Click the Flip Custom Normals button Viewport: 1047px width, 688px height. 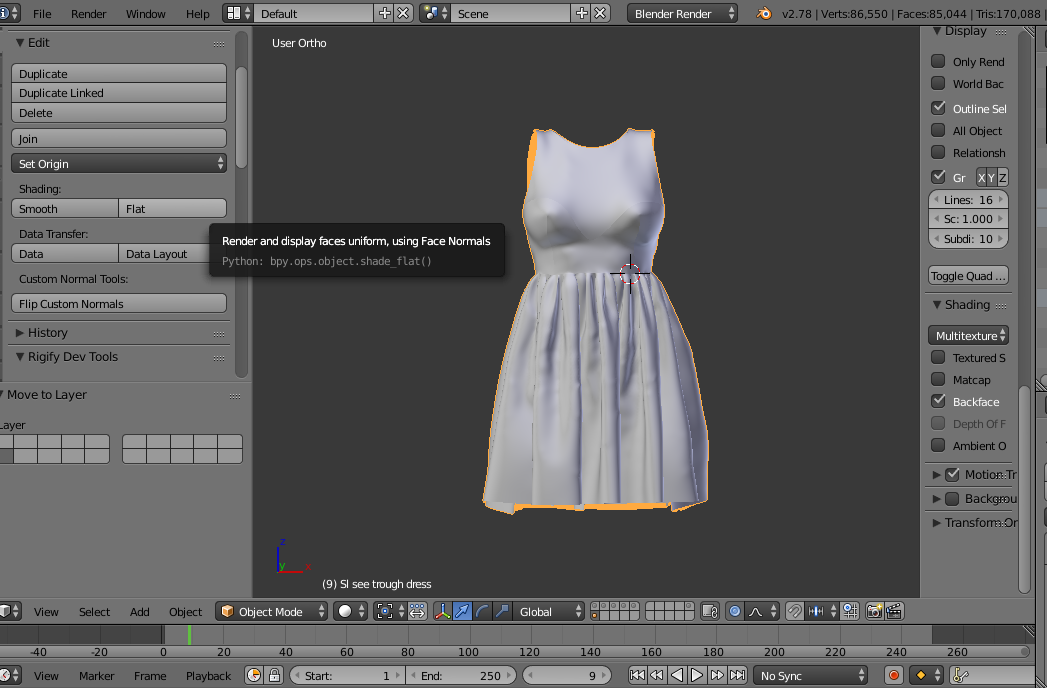pos(119,304)
